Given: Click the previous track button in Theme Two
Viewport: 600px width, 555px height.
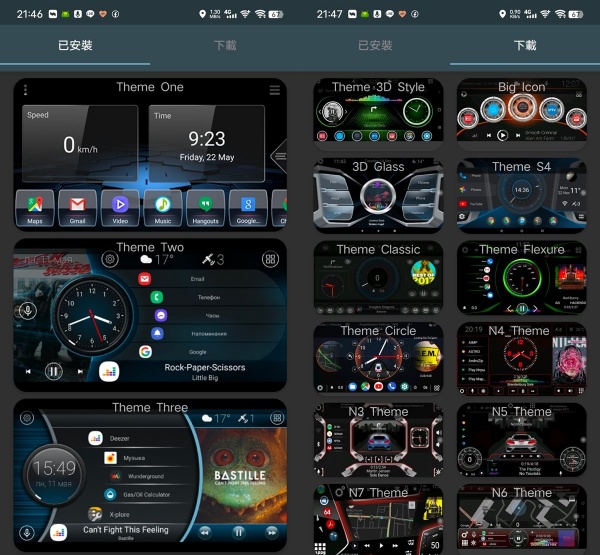Looking at the screenshot, I should click(x=28, y=371).
